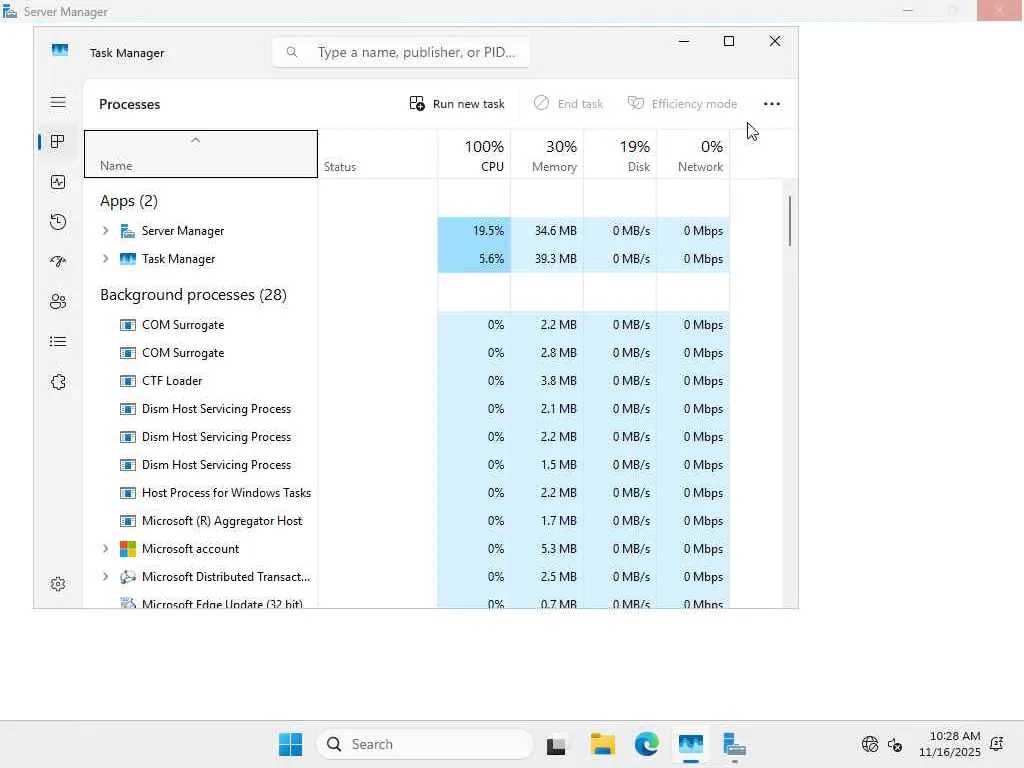Sort processes by Name column header
The height and width of the screenshot is (768, 1024).
pos(201,154)
